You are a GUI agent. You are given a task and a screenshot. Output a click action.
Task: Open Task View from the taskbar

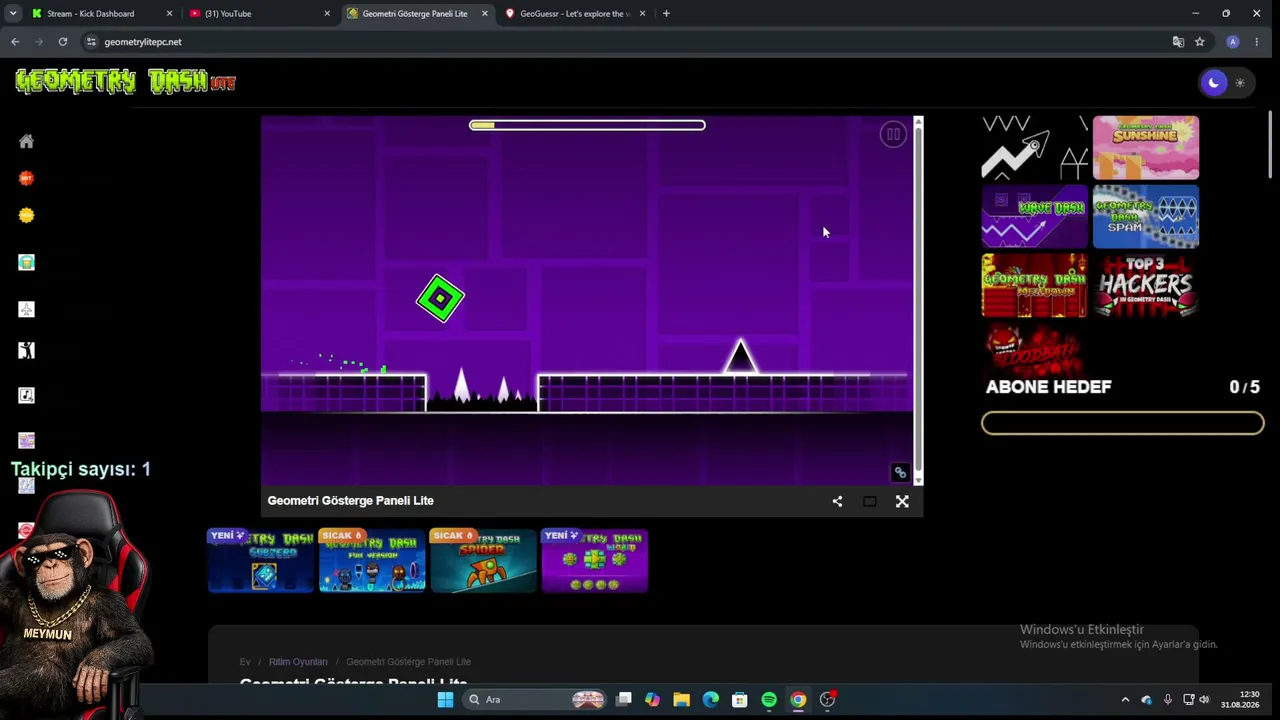(624, 700)
